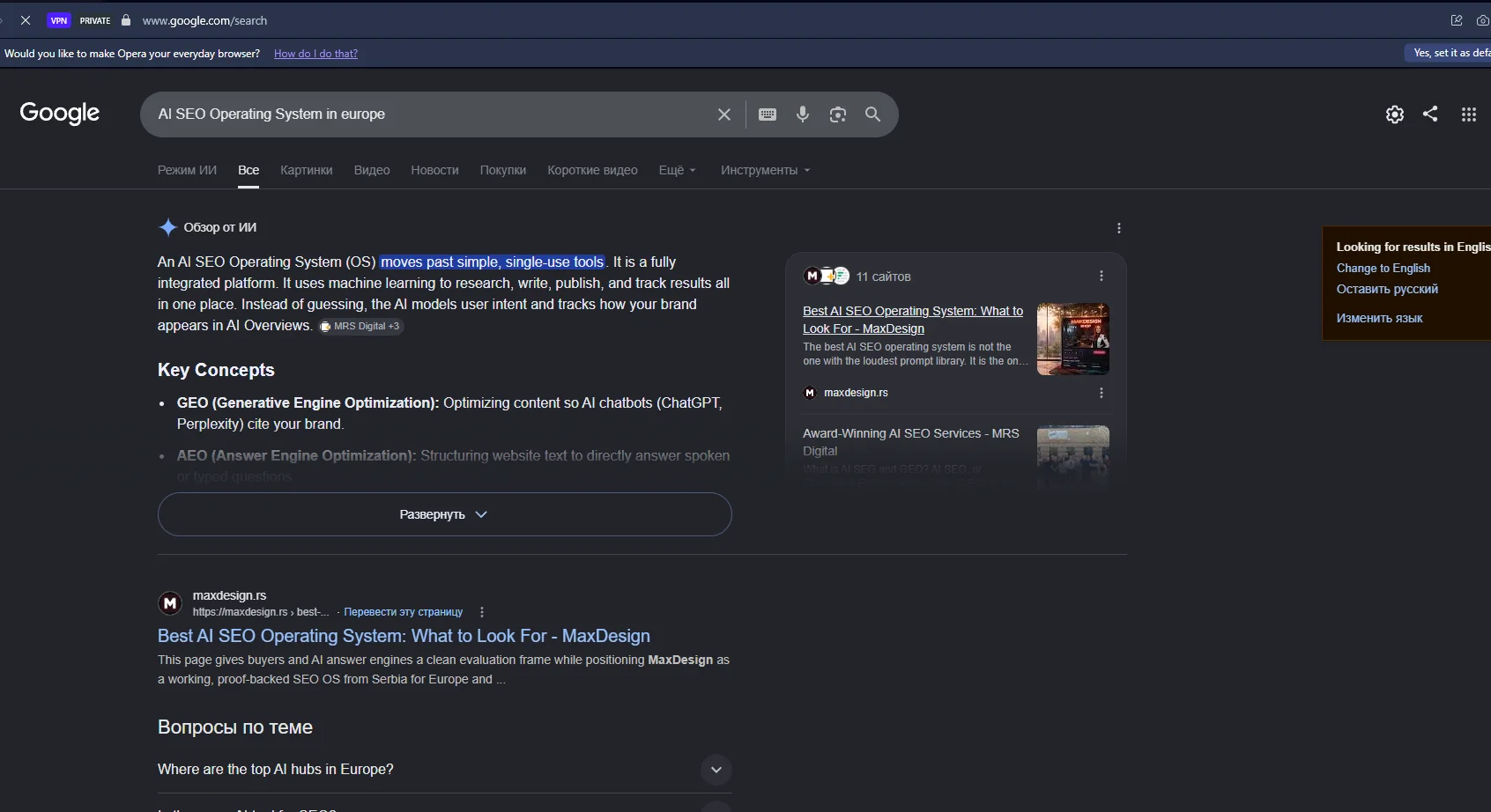Open three-dot menu next to Перевести эту страницу
This screenshot has width=1491, height=812.
point(482,612)
